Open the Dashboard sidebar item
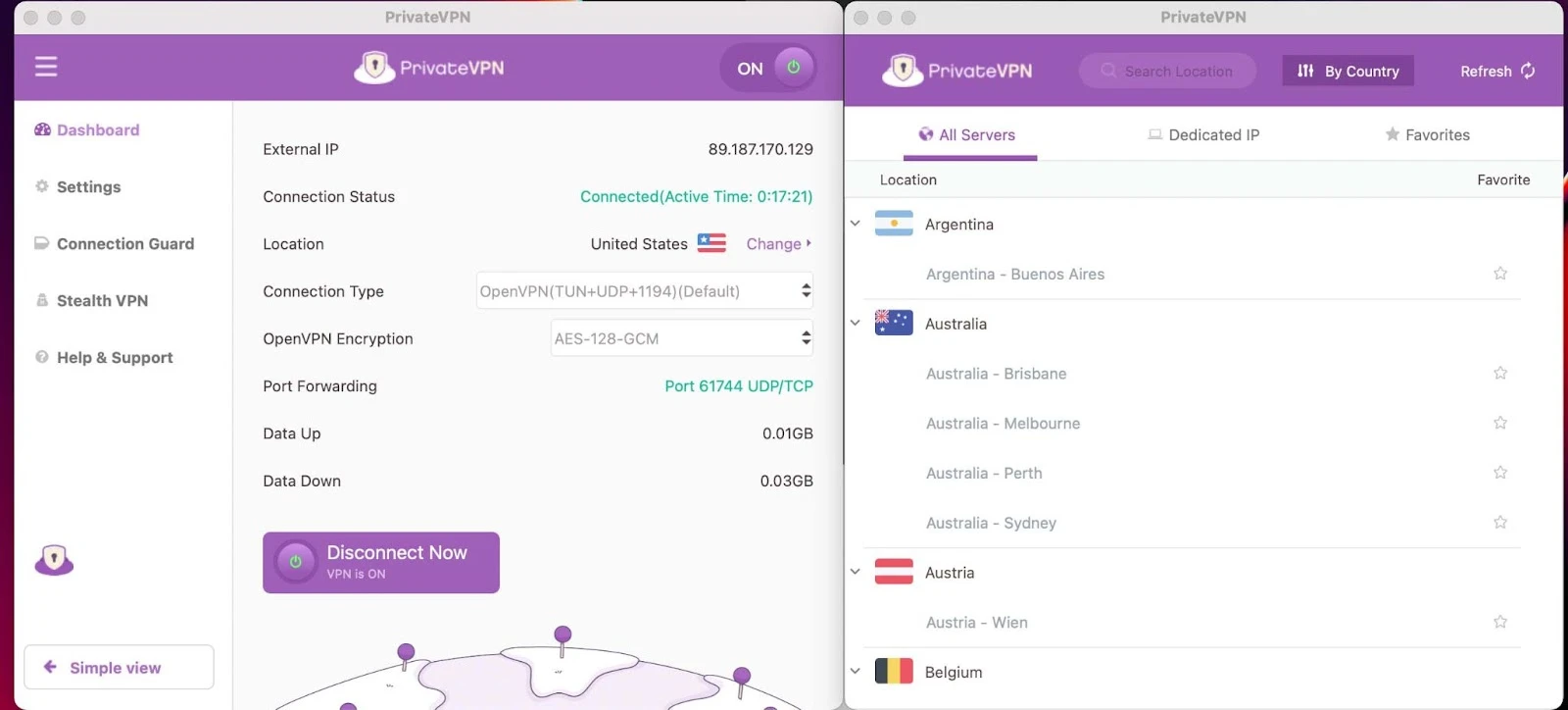The width and height of the screenshot is (1568, 710). (x=87, y=129)
